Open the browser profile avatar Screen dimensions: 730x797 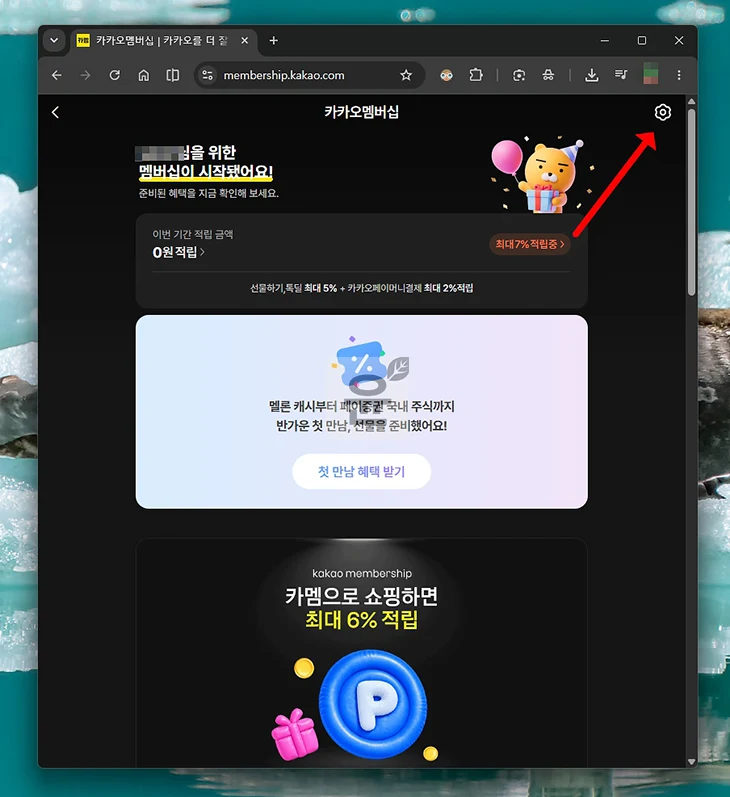pos(651,74)
